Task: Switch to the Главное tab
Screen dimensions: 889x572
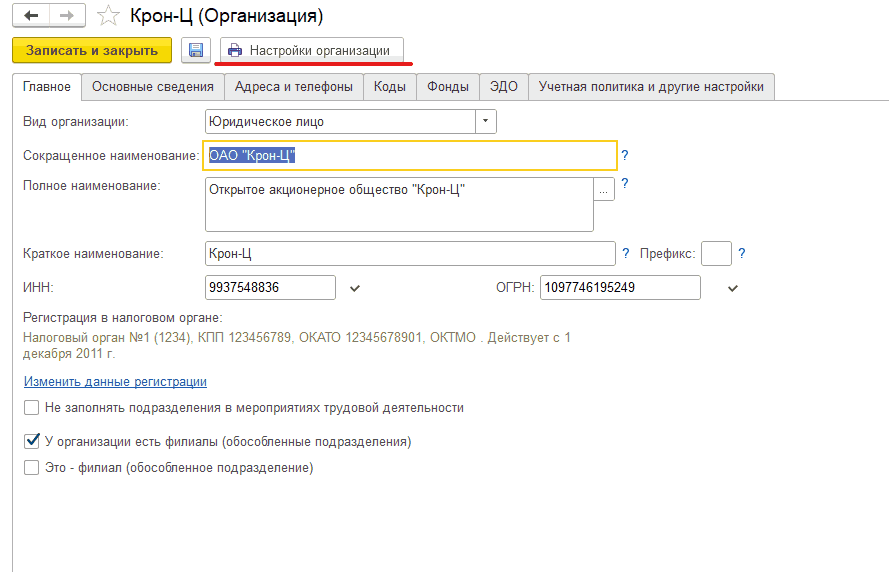Action: 47,87
